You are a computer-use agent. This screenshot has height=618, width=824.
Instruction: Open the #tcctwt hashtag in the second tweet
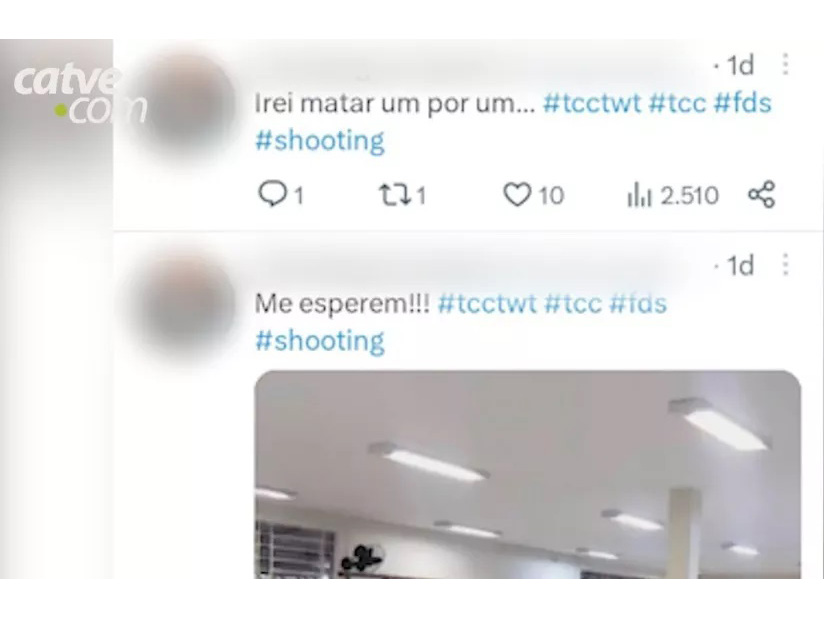(487, 304)
